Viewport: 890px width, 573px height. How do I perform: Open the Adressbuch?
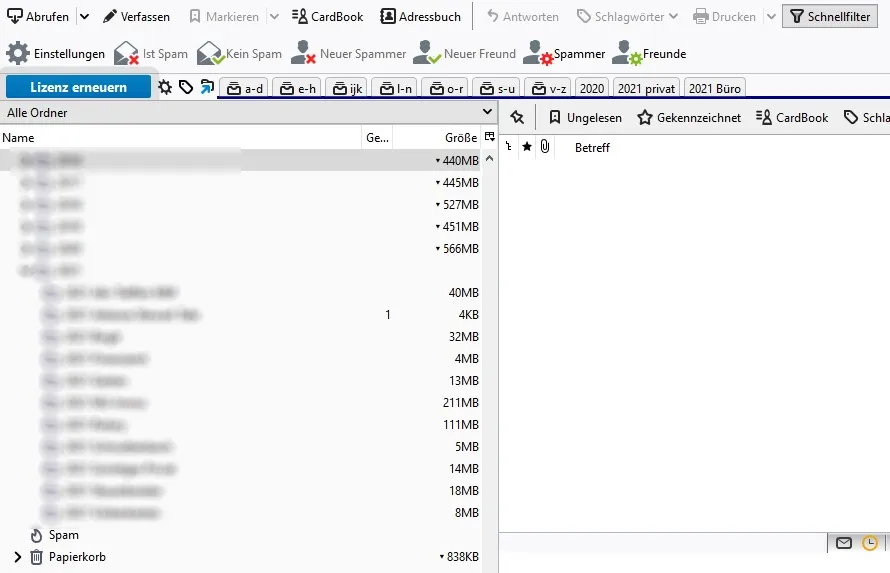(421, 16)
